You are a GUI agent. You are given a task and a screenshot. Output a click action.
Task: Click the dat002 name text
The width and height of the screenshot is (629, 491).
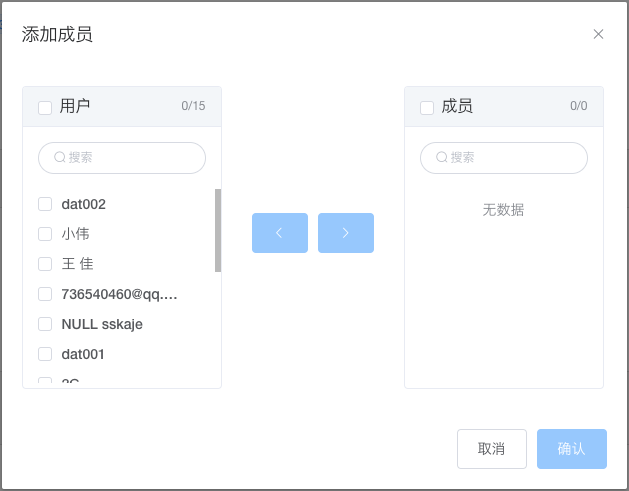(83, 204)
